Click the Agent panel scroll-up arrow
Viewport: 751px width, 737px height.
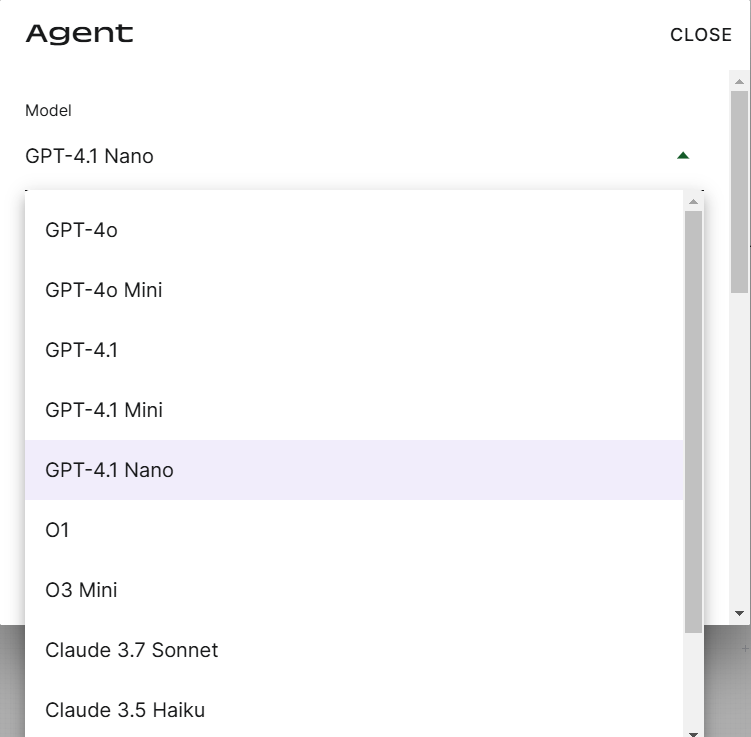(x=739, y=82)
